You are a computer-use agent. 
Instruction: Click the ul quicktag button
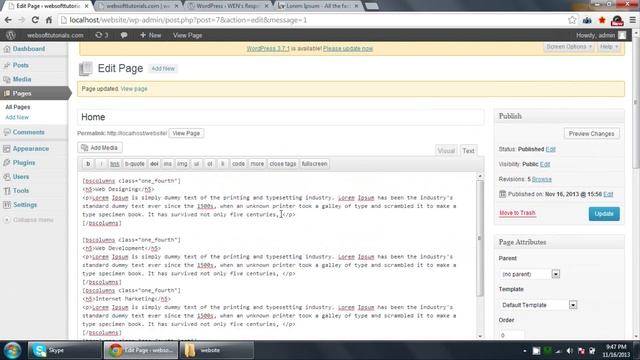coord(196,164)
